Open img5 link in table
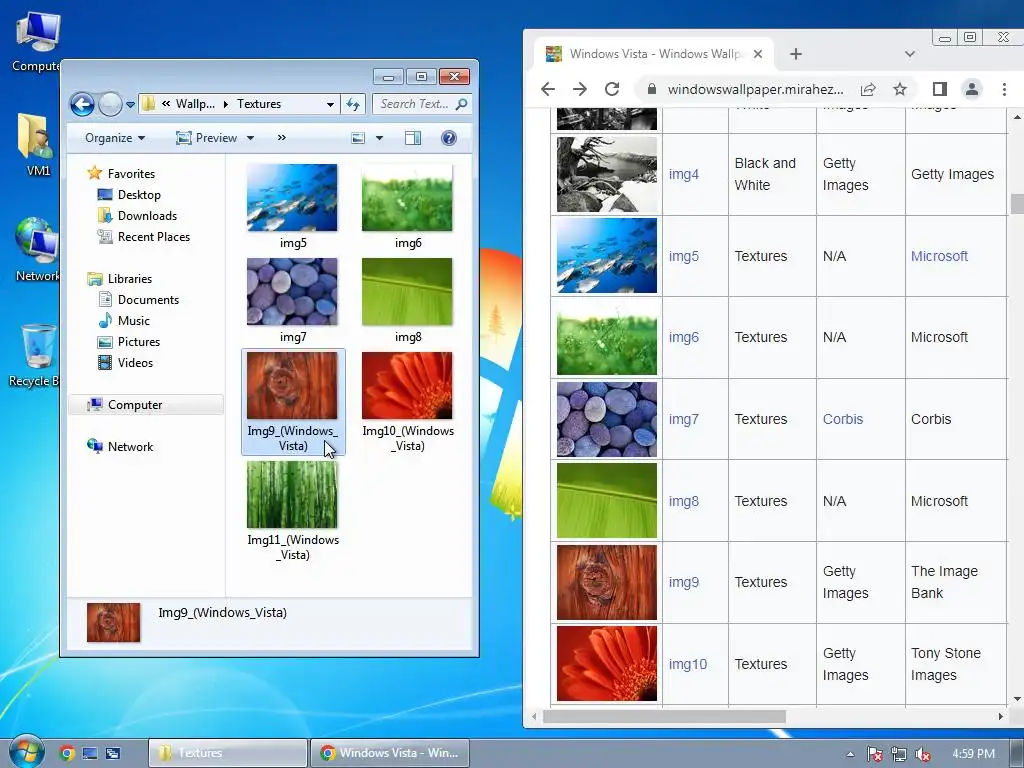The image size is (1024, 768). click(x=684, y=256)
